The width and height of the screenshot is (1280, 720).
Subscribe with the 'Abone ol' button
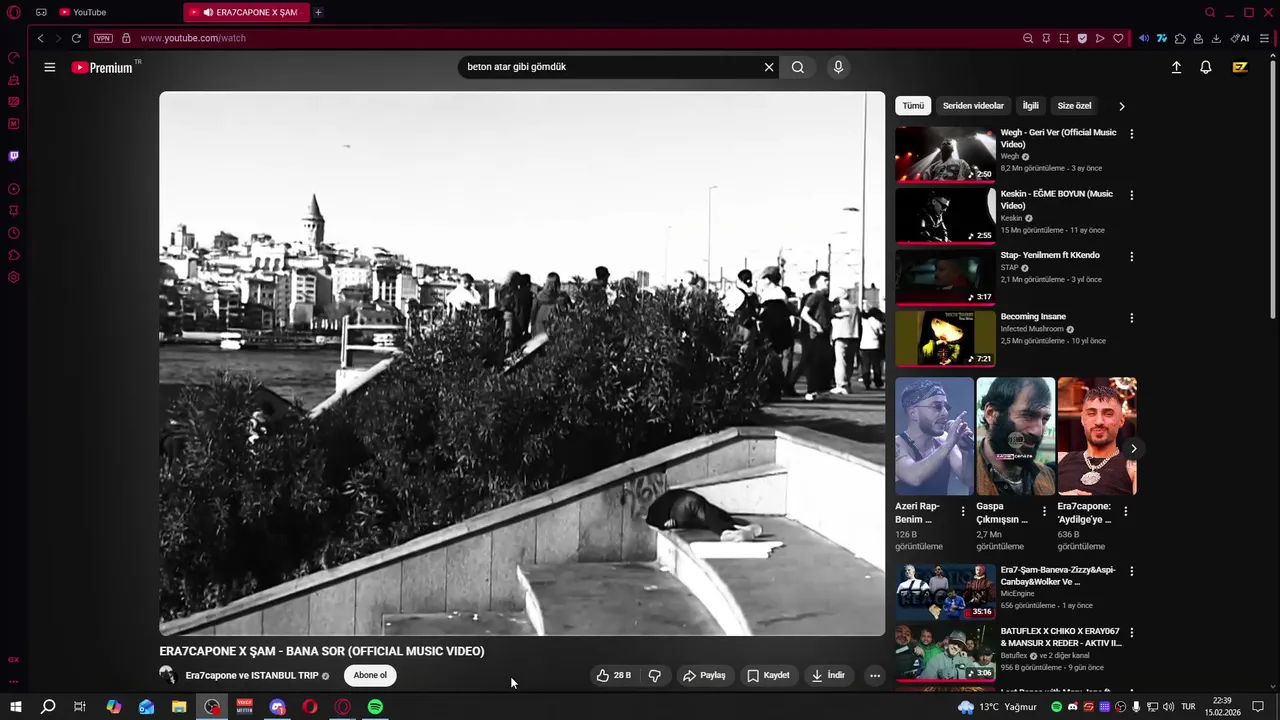click(x=370, y=676)
